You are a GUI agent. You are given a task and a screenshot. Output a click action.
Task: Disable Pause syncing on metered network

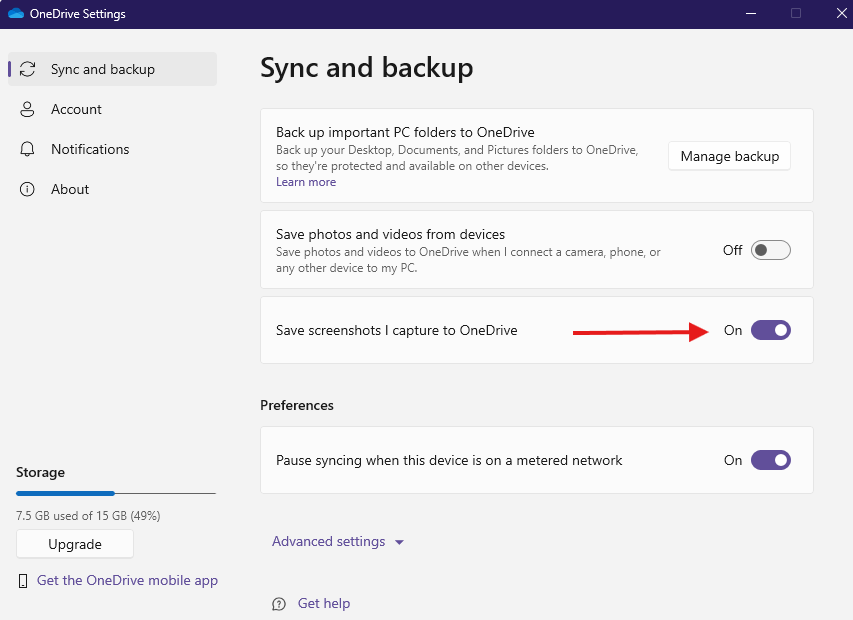click(770, 460)
